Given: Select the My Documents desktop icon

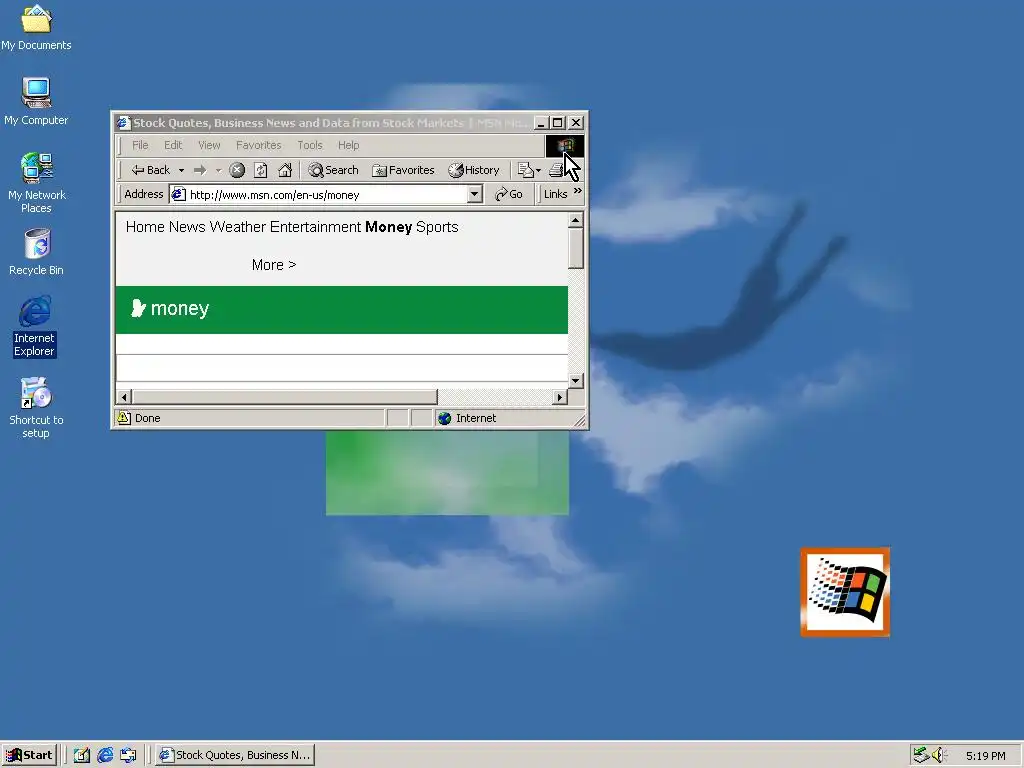Looking at the screenshot, I should pos(36,28).
